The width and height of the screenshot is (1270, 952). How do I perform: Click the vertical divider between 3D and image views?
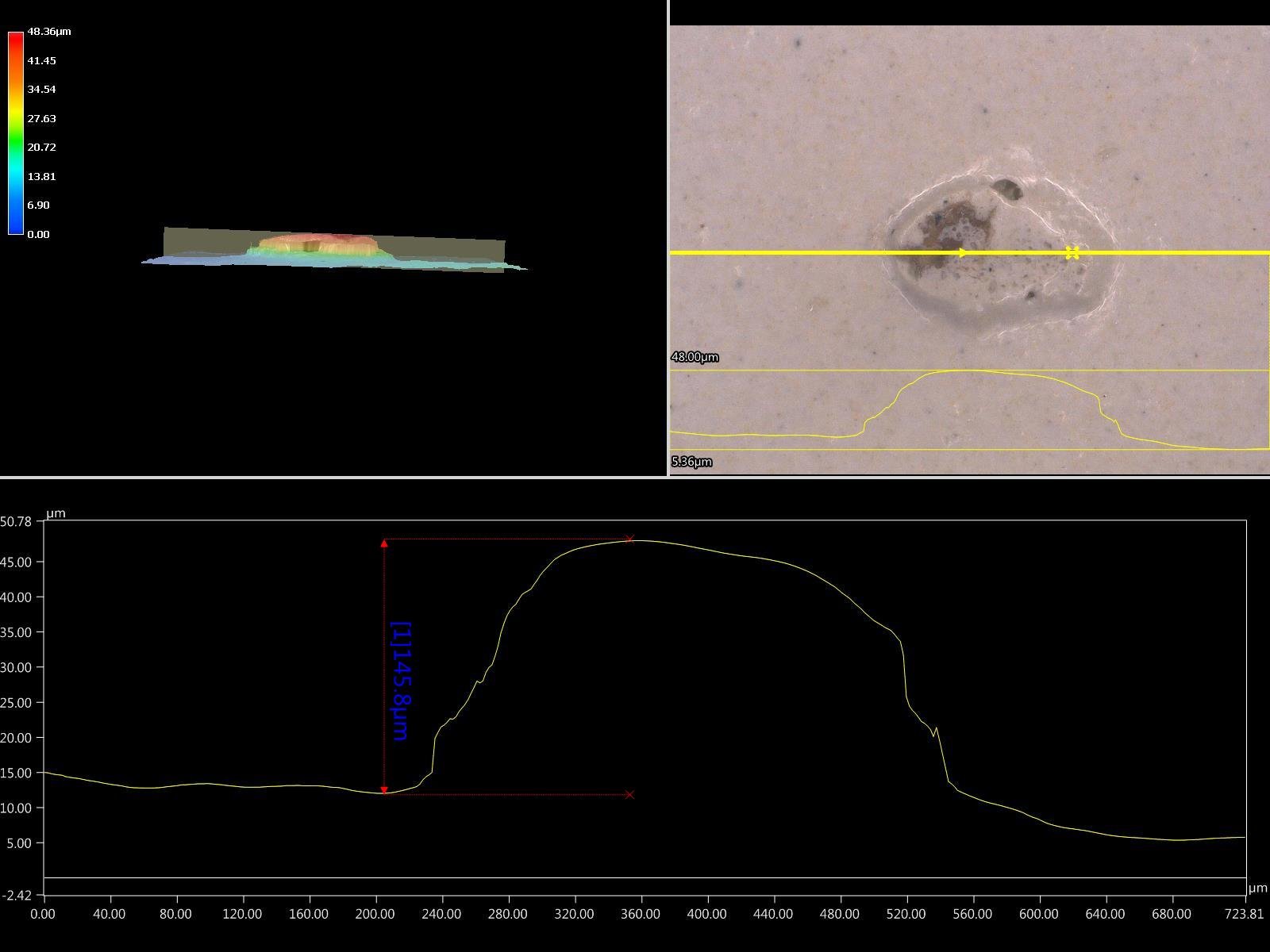(668, 238)
